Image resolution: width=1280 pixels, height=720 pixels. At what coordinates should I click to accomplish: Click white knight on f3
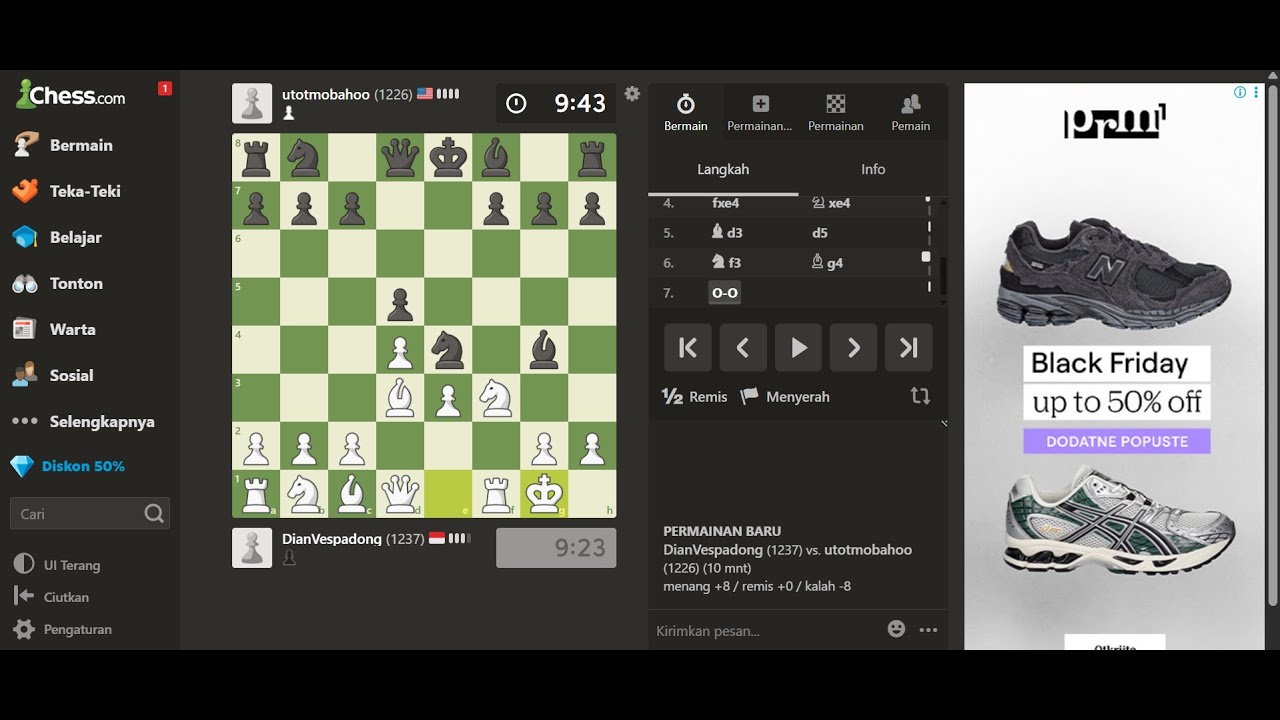(496, 398)
